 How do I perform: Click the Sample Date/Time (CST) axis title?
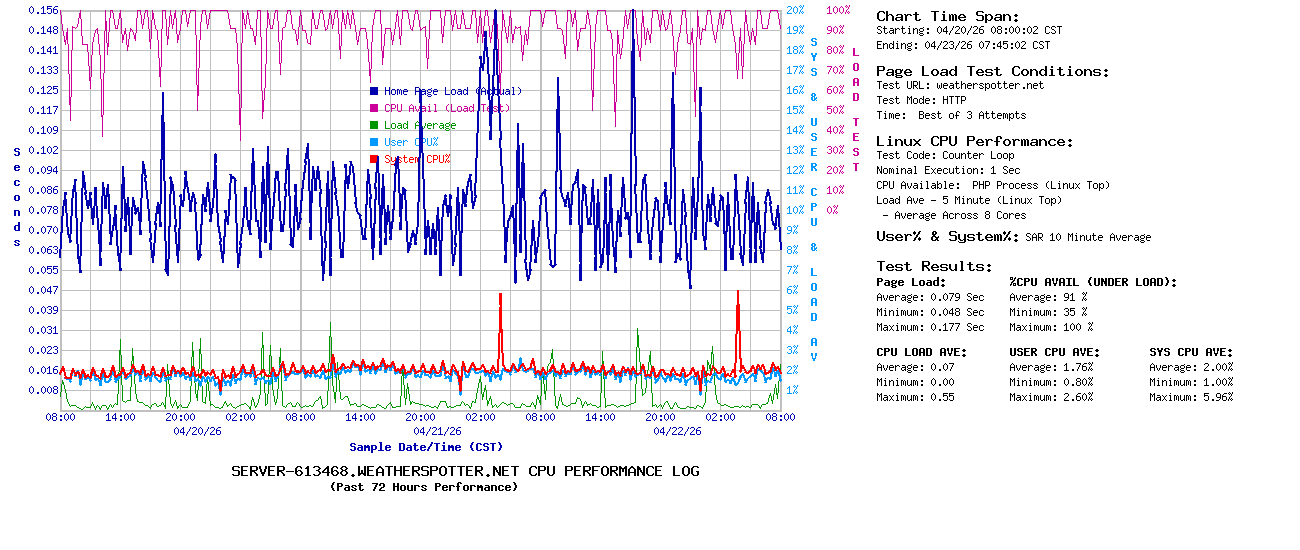point(425,447)
